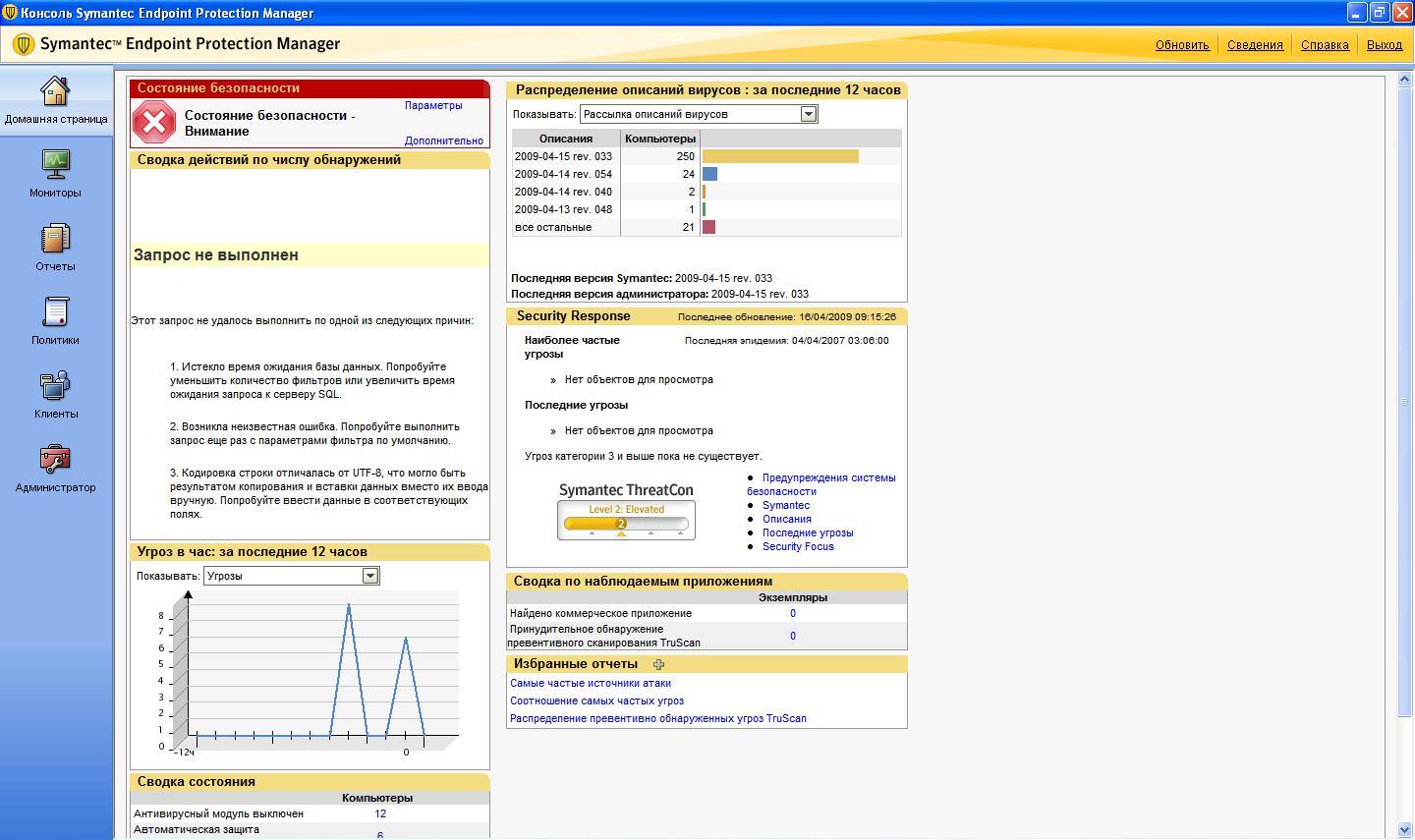Click the Компьютеры column header in definitions table
The width and height of the screenshot is (1415, 840).
[x=660, y=139]
